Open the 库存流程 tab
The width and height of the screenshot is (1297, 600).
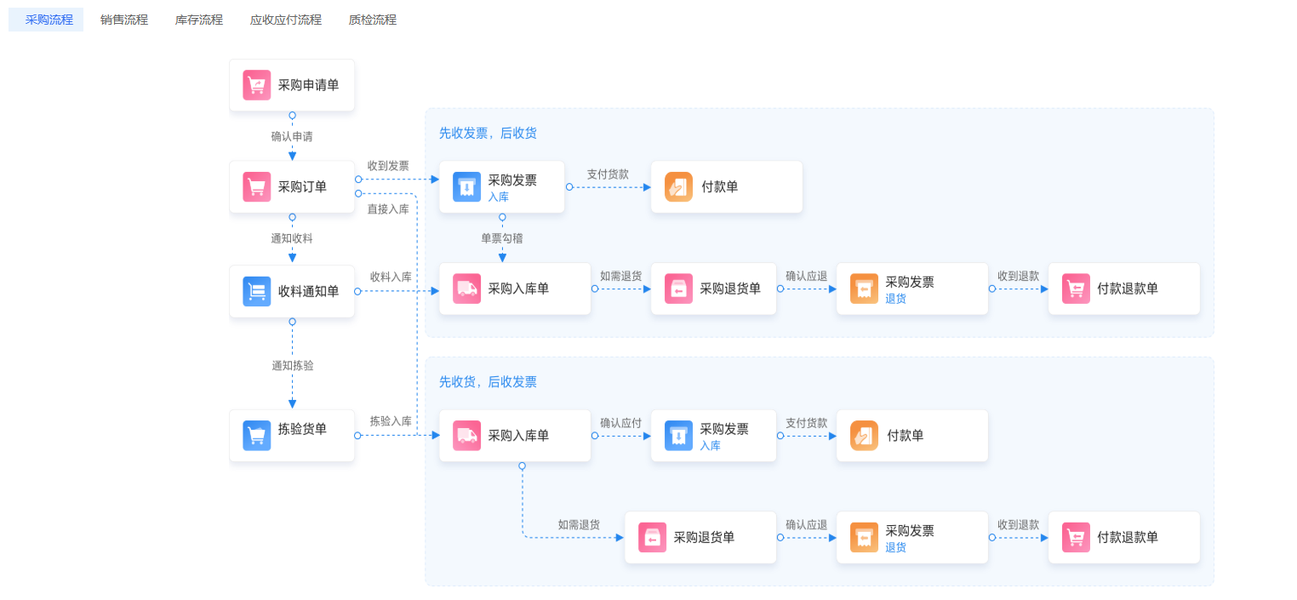[x=199, y=20]
